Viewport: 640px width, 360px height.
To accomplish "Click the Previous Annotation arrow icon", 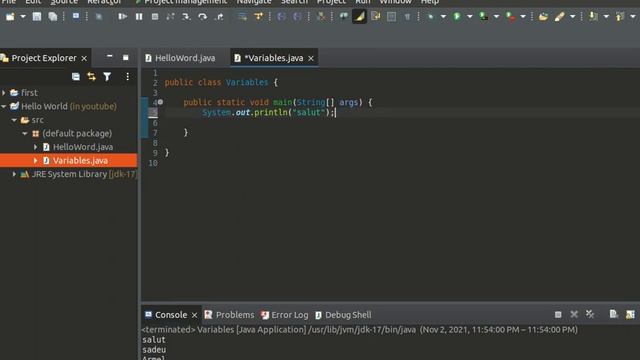I will [x=620, y=17].
